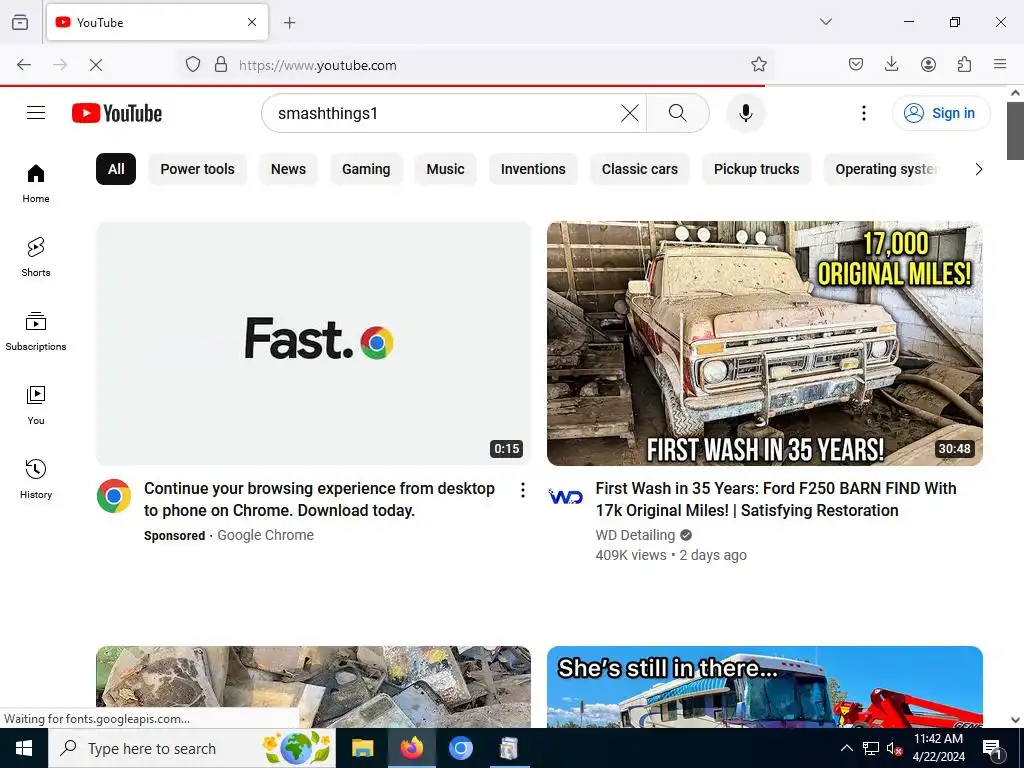Click the Google Chrome advertiser avatar
The image size is (1024, 768).
114,496
